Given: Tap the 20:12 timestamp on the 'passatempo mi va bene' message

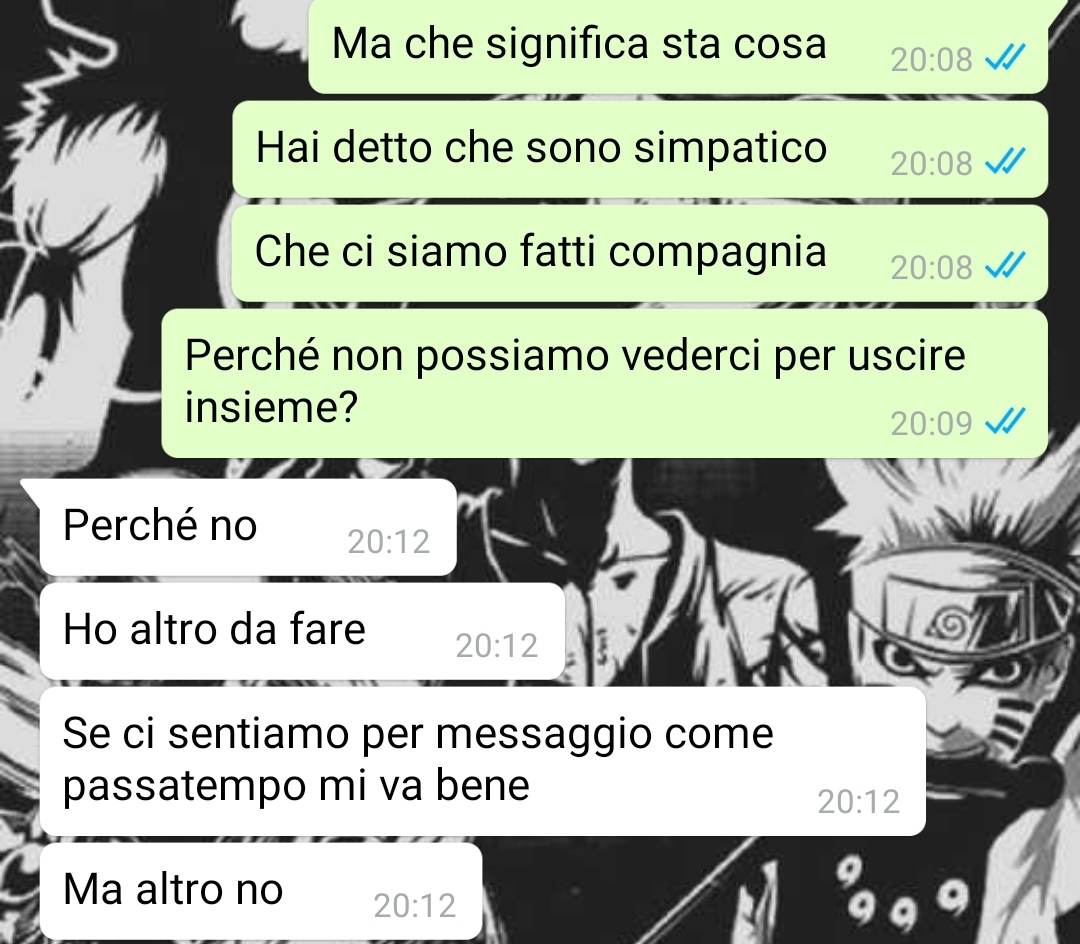Looking at the screenshot, I should [858, 801].
